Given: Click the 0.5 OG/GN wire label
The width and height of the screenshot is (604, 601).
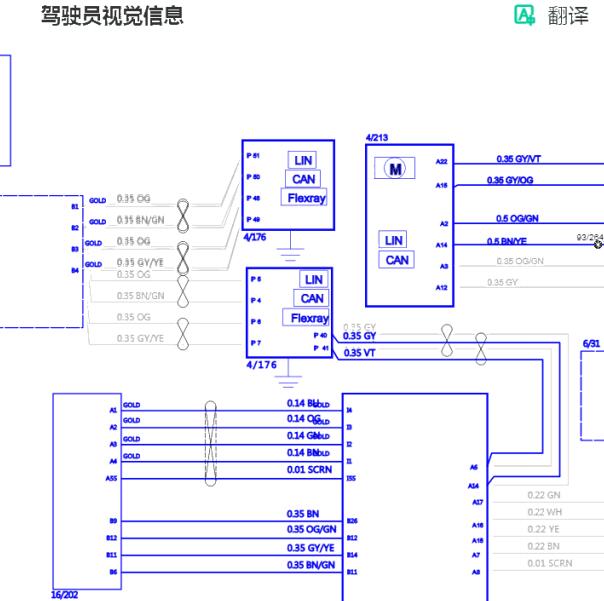Looking at the screenshot, I should [517, 218].
